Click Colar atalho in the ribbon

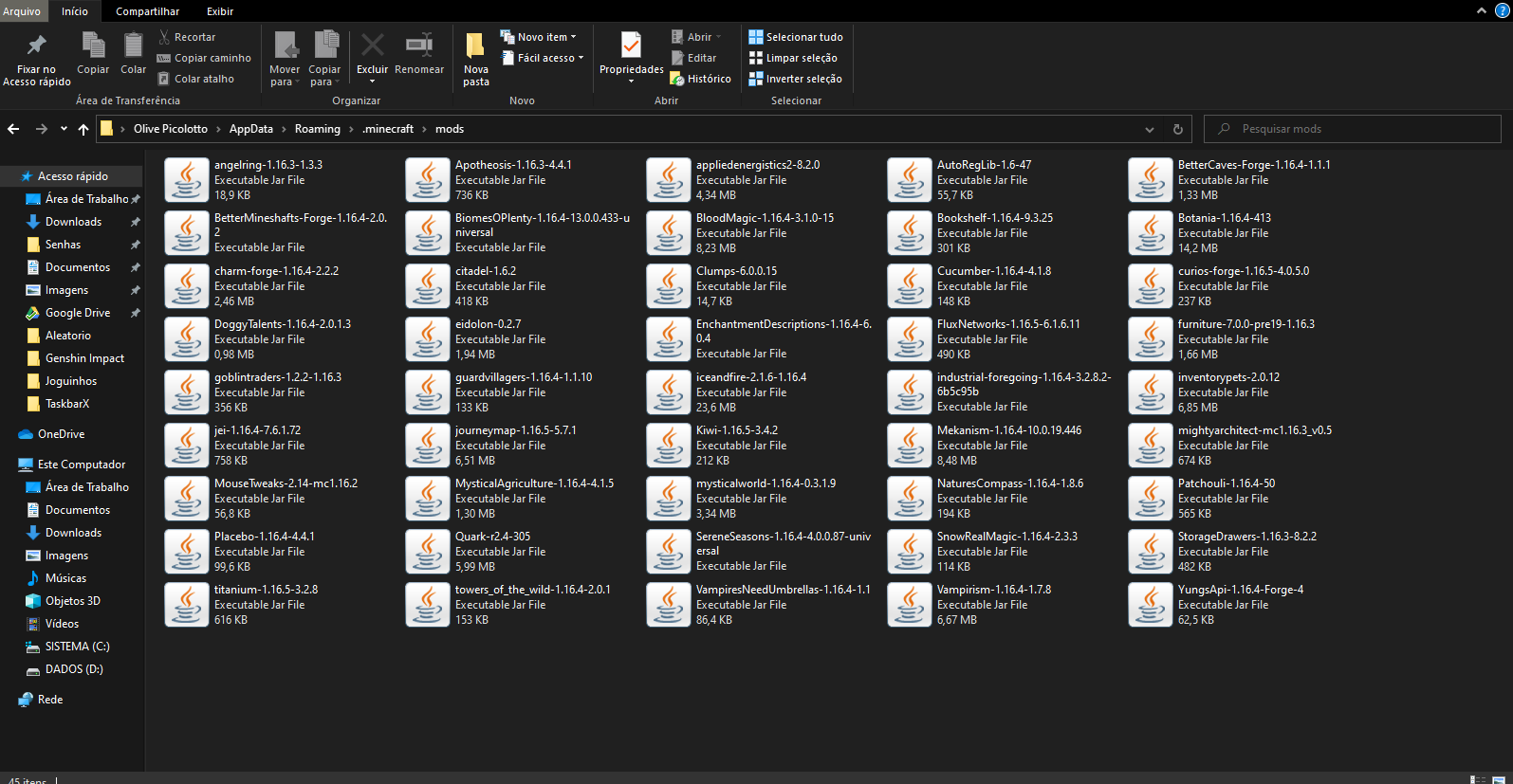pos(195,79)
